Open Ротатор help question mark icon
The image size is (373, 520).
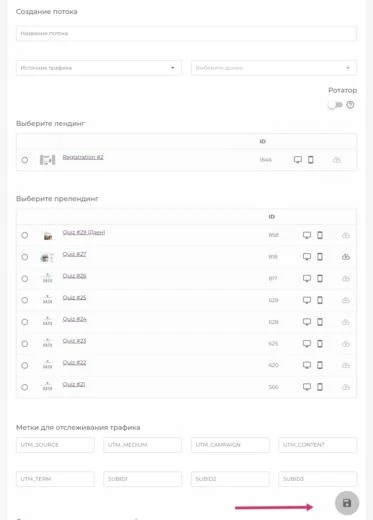350,105
